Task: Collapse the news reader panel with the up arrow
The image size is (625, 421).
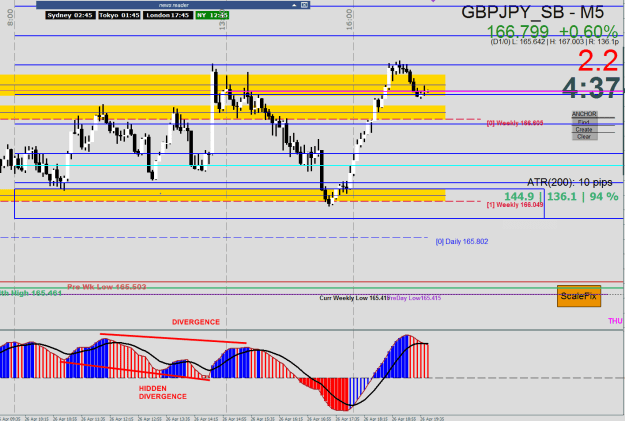Action: coord(294,5)
